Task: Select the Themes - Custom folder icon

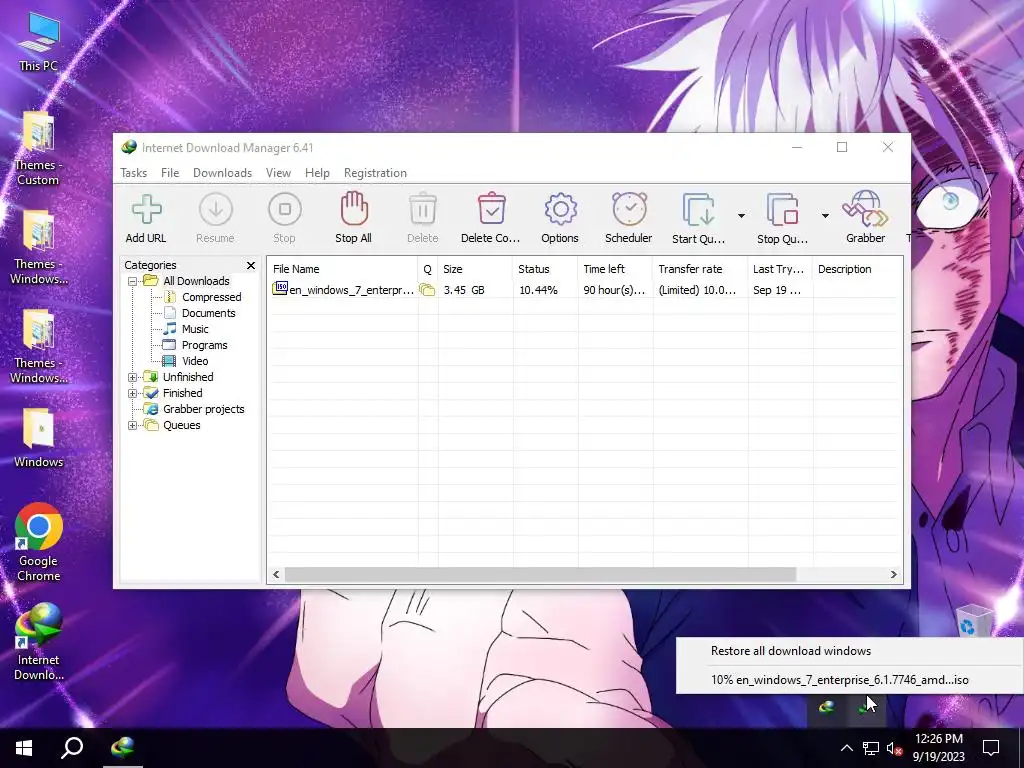Action: 38,149
